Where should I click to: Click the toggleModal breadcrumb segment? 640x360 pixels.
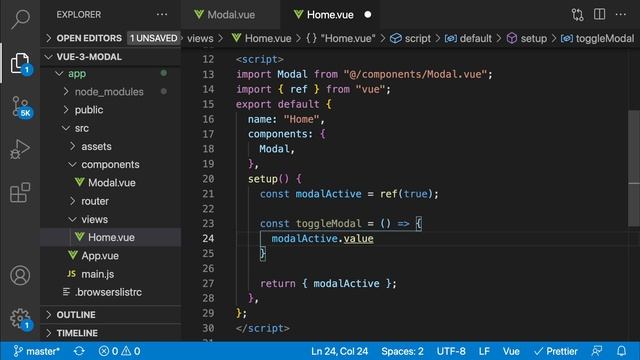click(x=598, y=38)
